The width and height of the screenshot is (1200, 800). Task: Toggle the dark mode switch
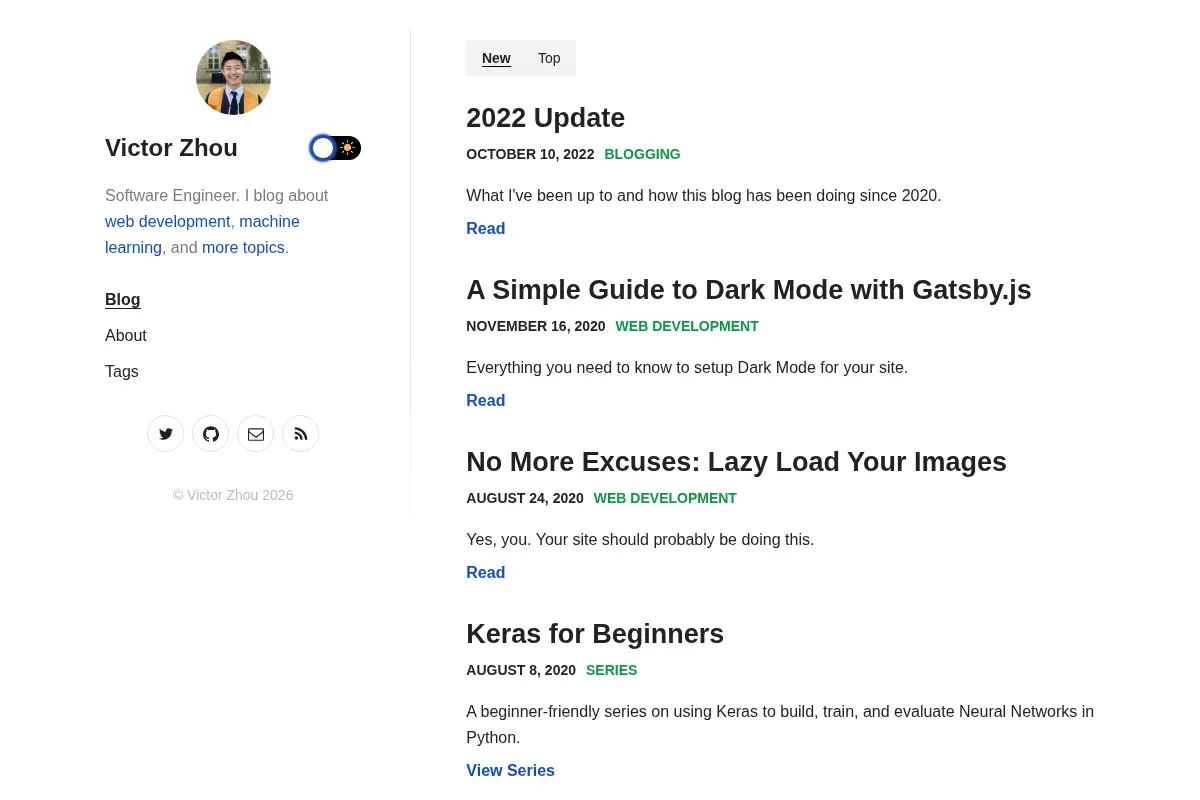[335, 148]
